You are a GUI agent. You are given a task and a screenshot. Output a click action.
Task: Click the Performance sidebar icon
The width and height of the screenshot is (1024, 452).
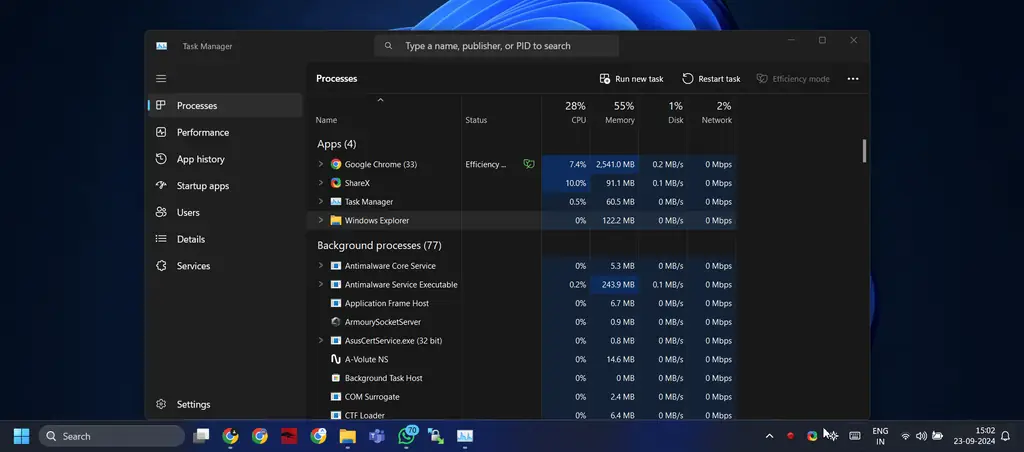(x=161, y=132)
